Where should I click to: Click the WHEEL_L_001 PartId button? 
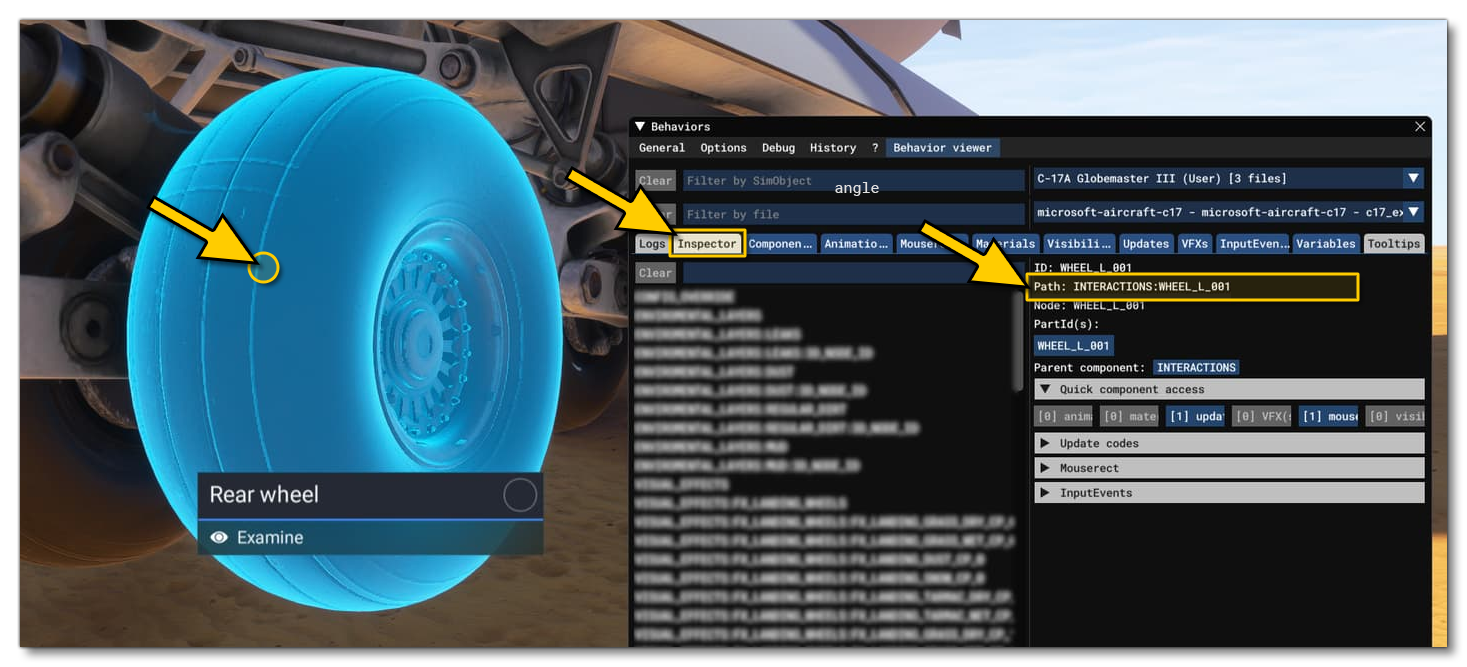(1074, 345)
